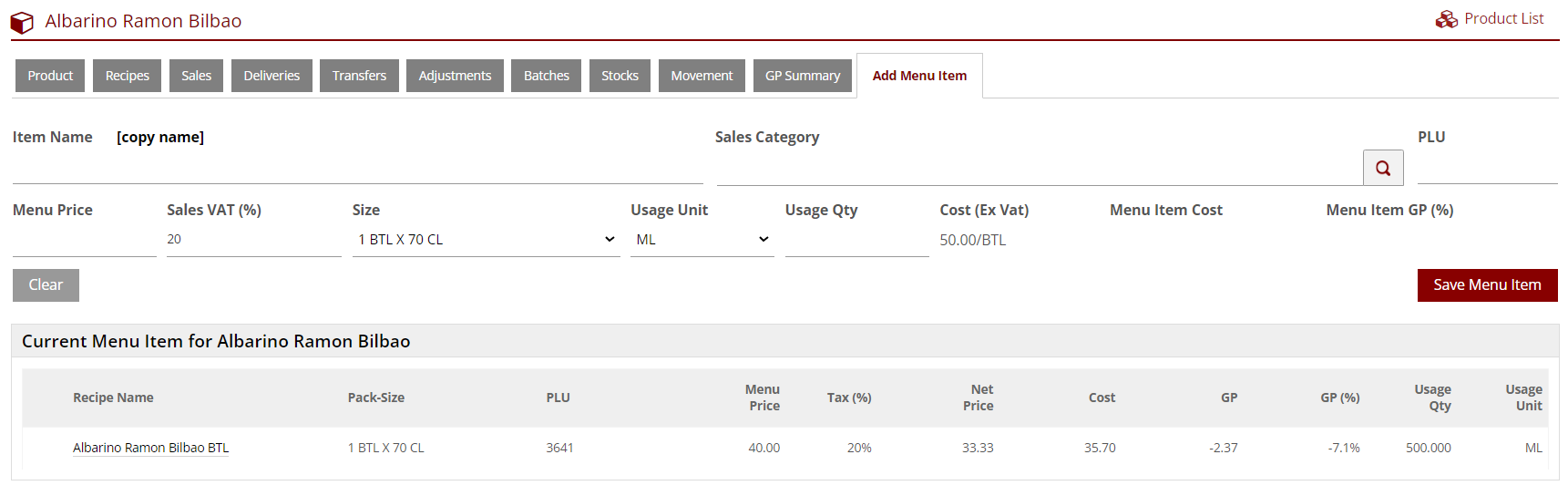Click the Usage Qty input field
This screenshot has width=1568, height=496.
click(856, 241)
